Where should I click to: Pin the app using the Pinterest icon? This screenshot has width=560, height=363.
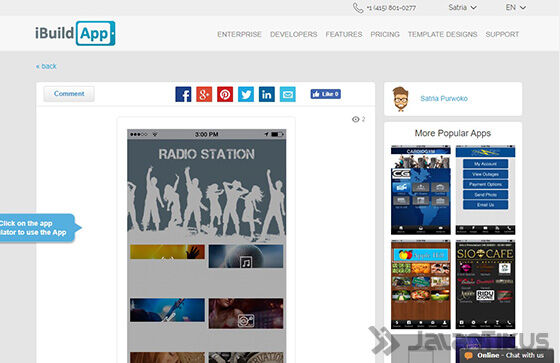[x=225, y=94]
